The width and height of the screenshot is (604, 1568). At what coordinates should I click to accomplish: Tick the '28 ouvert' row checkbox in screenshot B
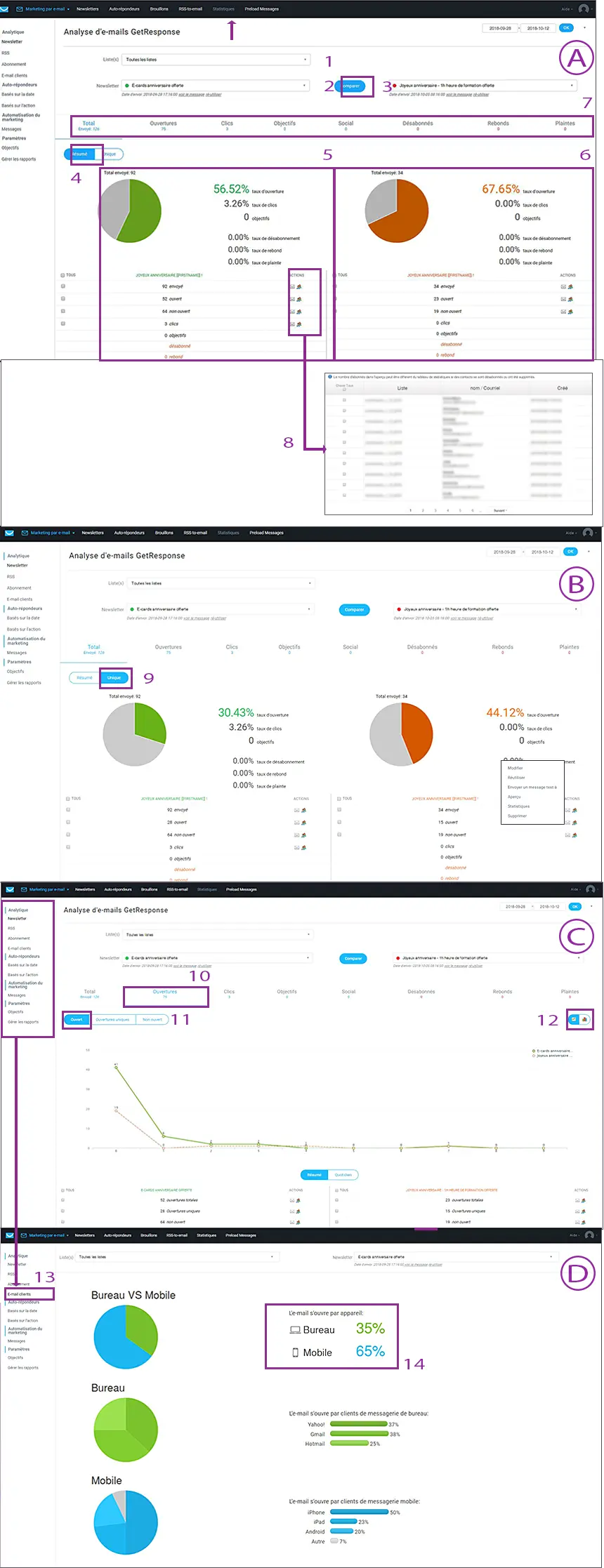click(68, 822)
